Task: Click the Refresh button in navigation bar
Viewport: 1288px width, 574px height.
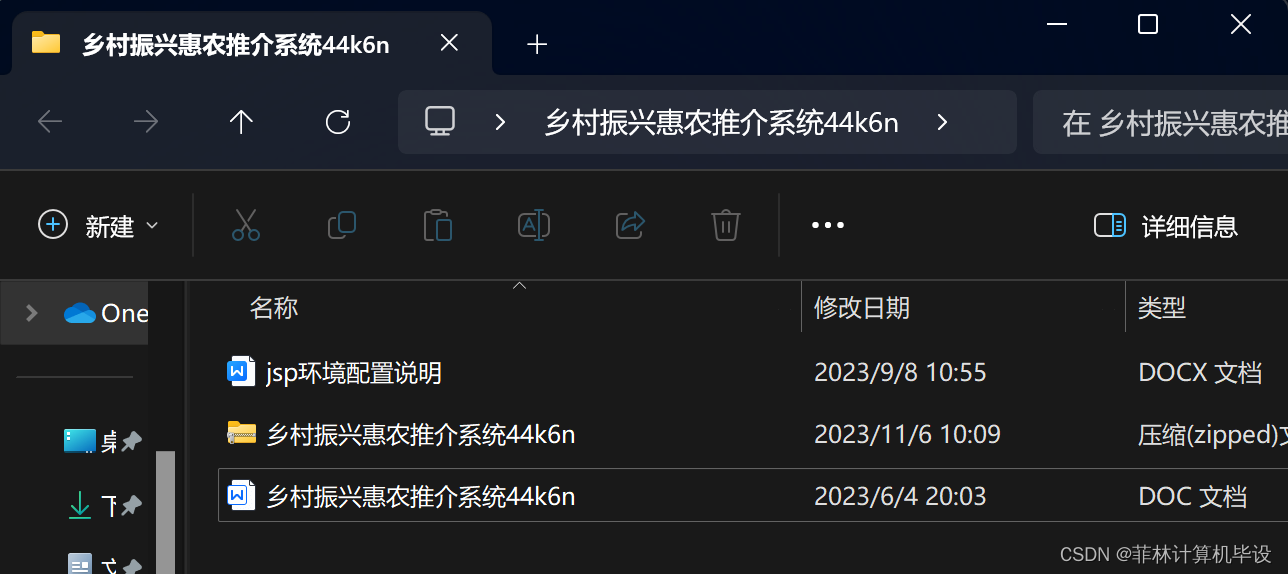Action: [x=338, y=122]
